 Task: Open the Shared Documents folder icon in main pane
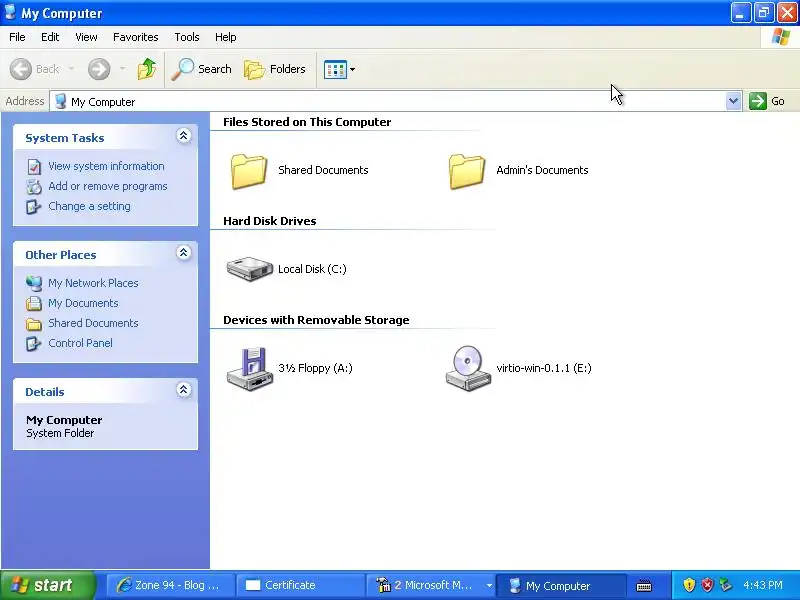point(249,171)
